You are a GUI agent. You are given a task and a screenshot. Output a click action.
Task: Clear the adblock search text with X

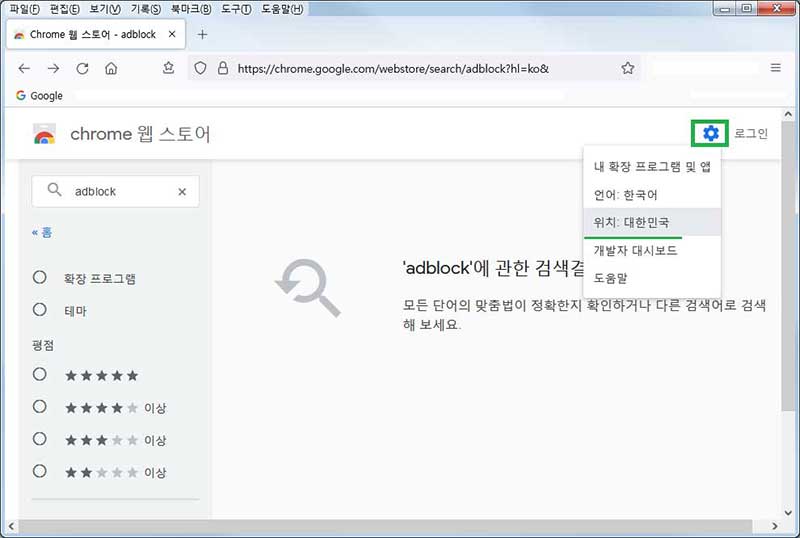[x=182, y=191]
